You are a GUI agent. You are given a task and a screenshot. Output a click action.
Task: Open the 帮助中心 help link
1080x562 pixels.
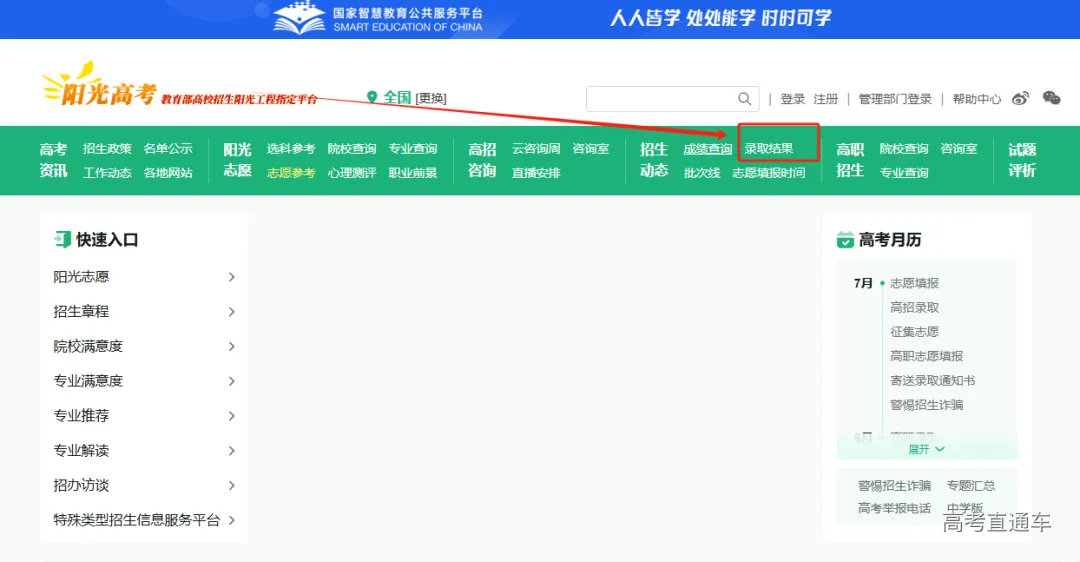(977, 99)
